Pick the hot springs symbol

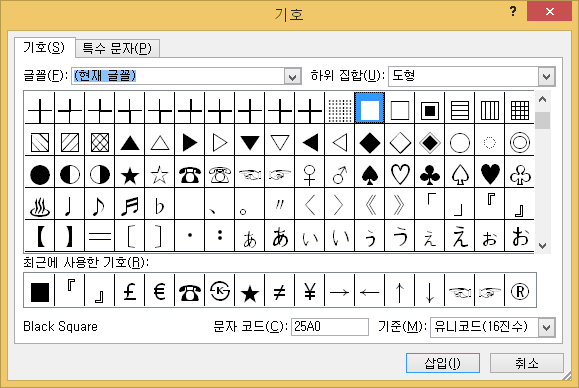[40, 206]
